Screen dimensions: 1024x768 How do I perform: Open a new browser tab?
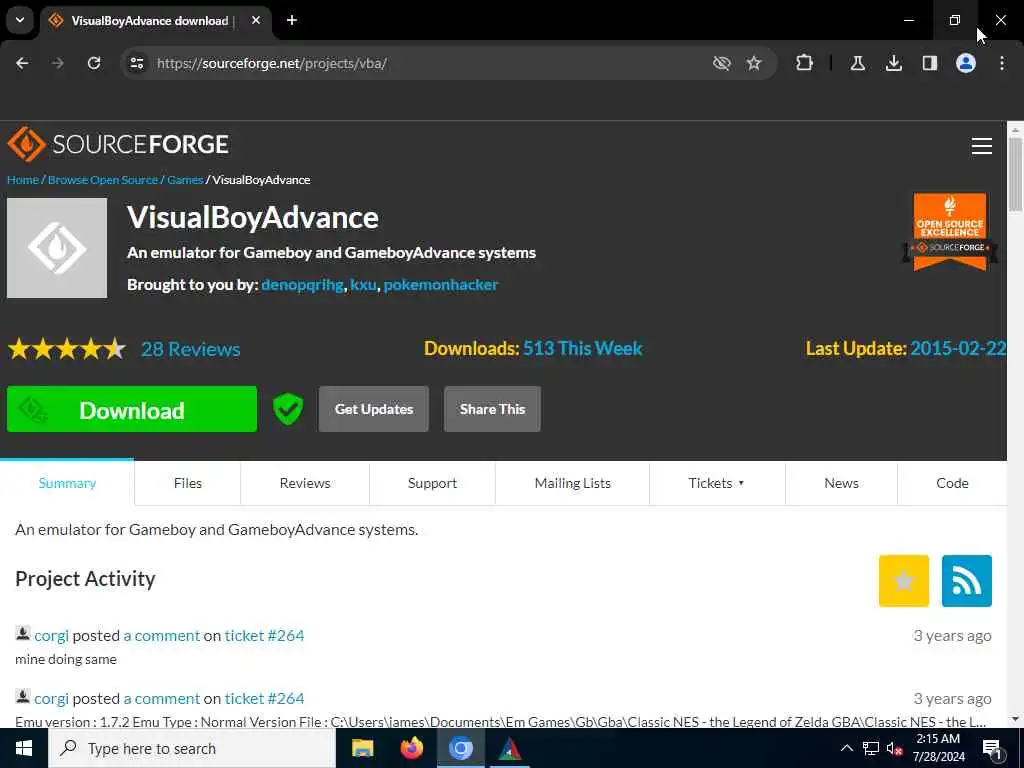292,20
